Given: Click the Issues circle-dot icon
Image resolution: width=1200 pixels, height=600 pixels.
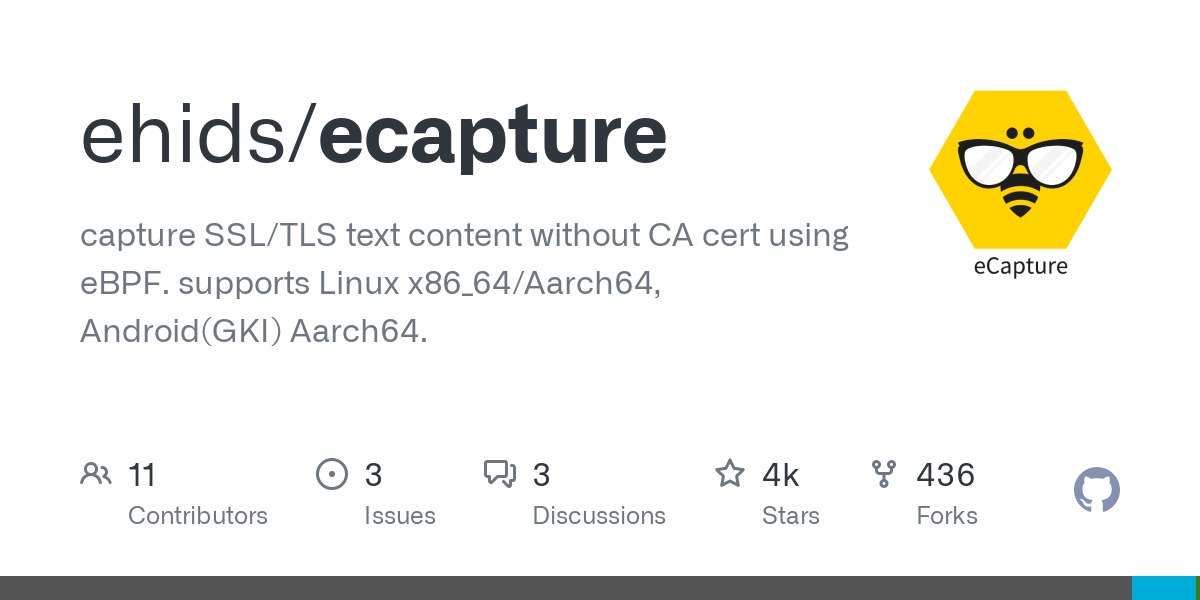Looking at the screenshot, I should [x=331, y=473].
